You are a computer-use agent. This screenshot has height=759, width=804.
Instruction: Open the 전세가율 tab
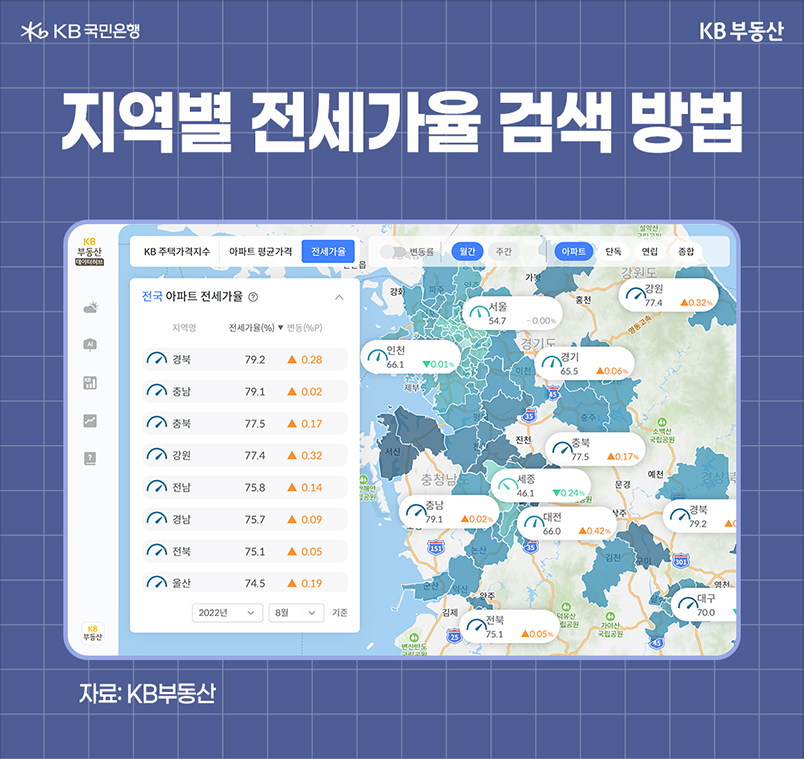coord(328,251)
